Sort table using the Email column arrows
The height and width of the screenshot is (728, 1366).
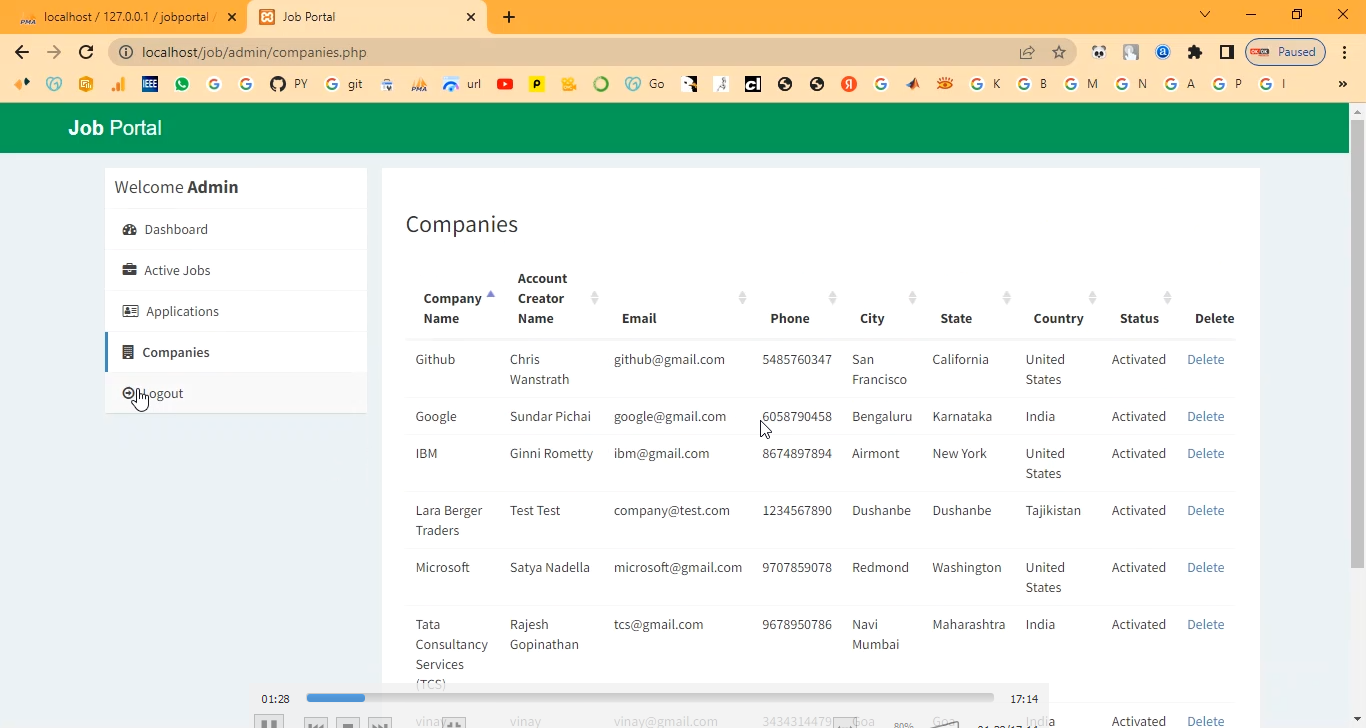click(742, 298)
